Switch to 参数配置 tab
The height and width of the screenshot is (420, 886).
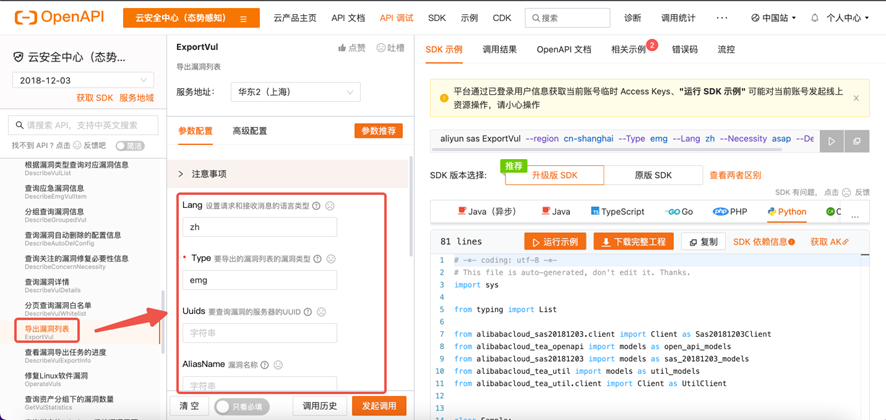click(196, 131)
